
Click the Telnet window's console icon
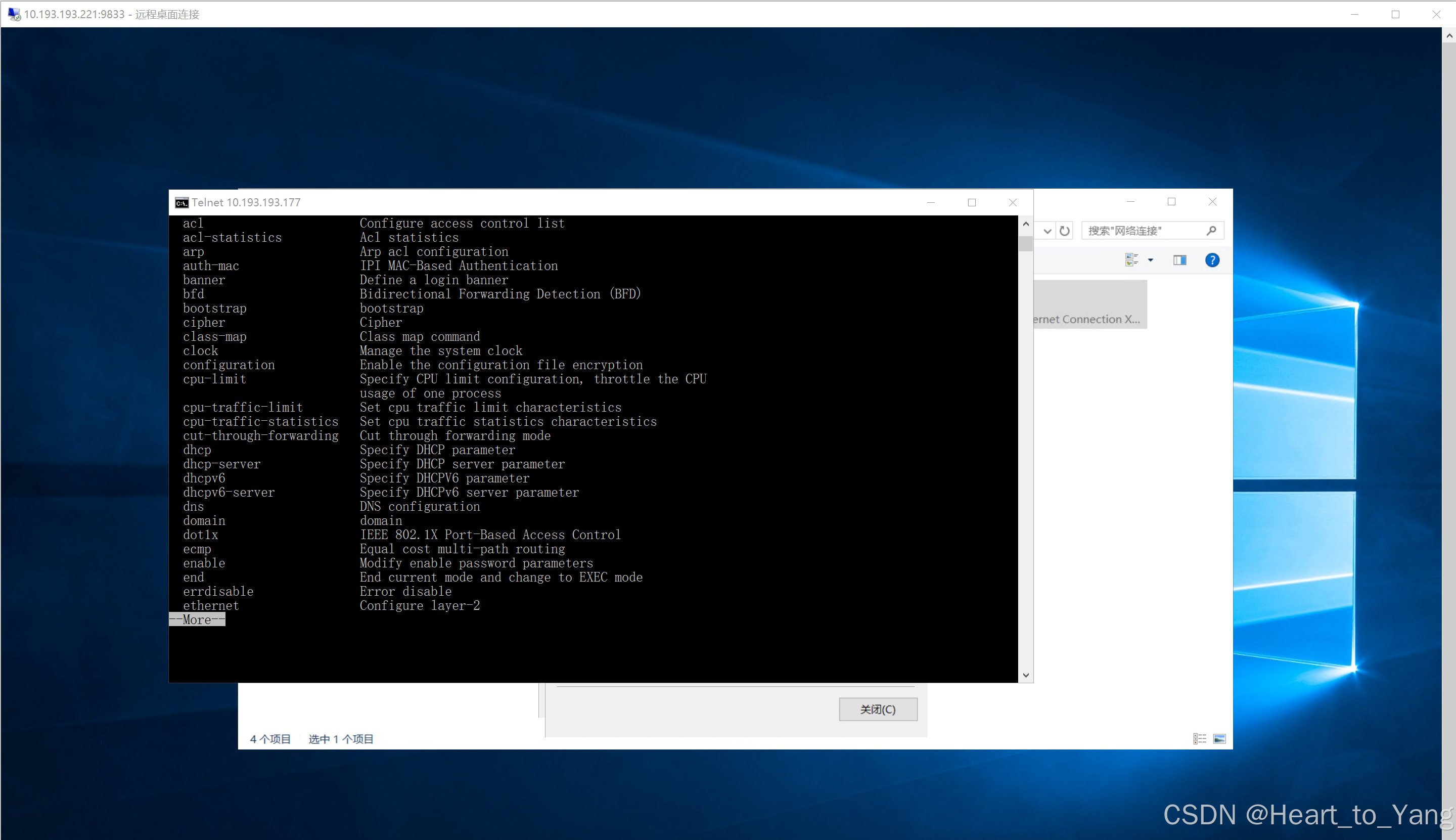pyautogui.click(x=181, y=202)
